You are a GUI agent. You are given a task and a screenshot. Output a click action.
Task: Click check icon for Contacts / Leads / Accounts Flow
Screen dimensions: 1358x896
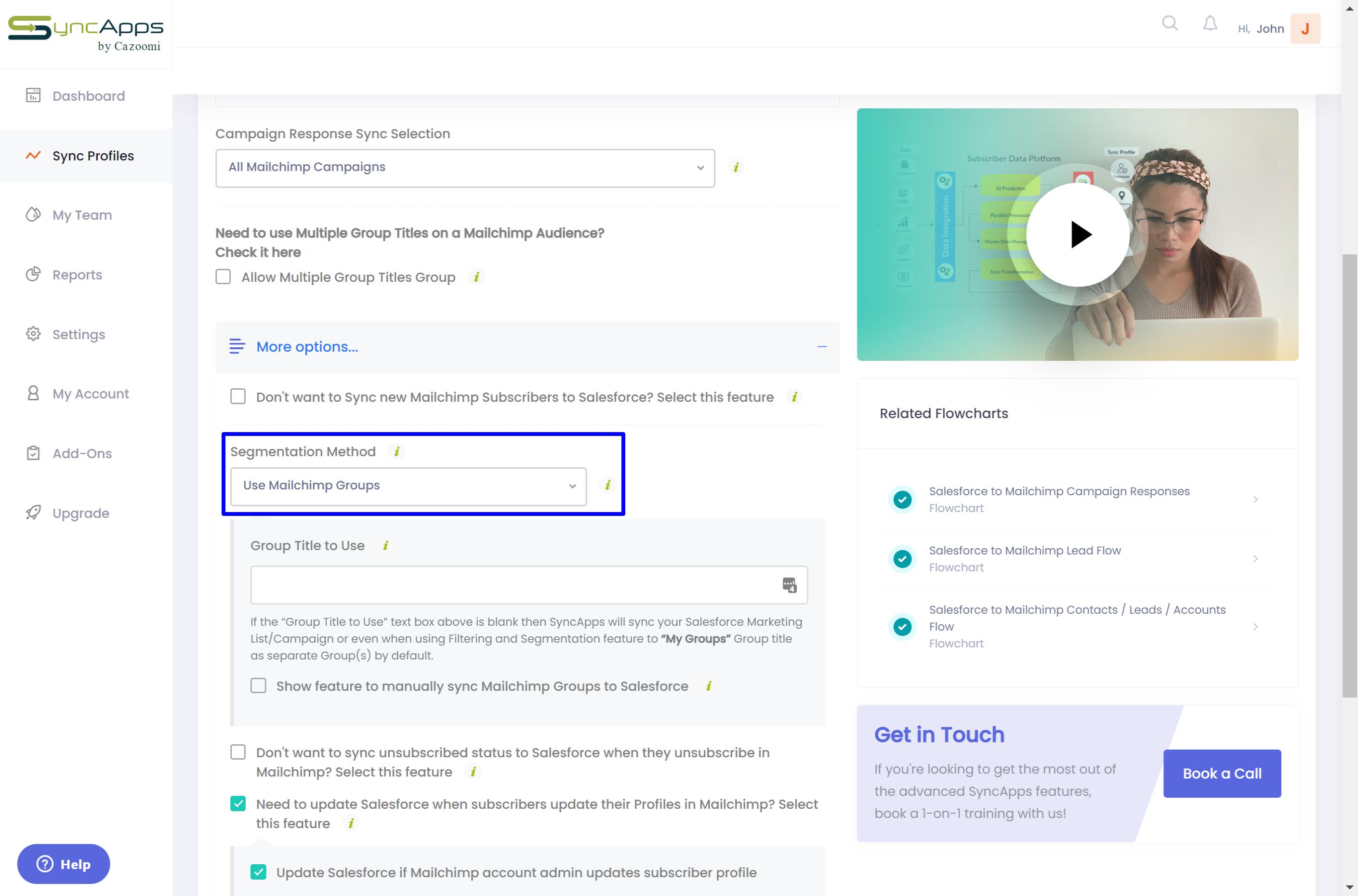pyautogui.click(x=903, y=627)
